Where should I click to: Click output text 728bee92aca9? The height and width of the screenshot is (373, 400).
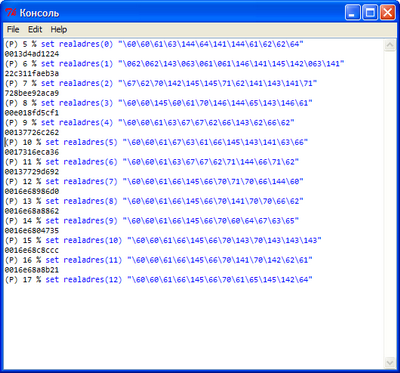tap(32, 93)
